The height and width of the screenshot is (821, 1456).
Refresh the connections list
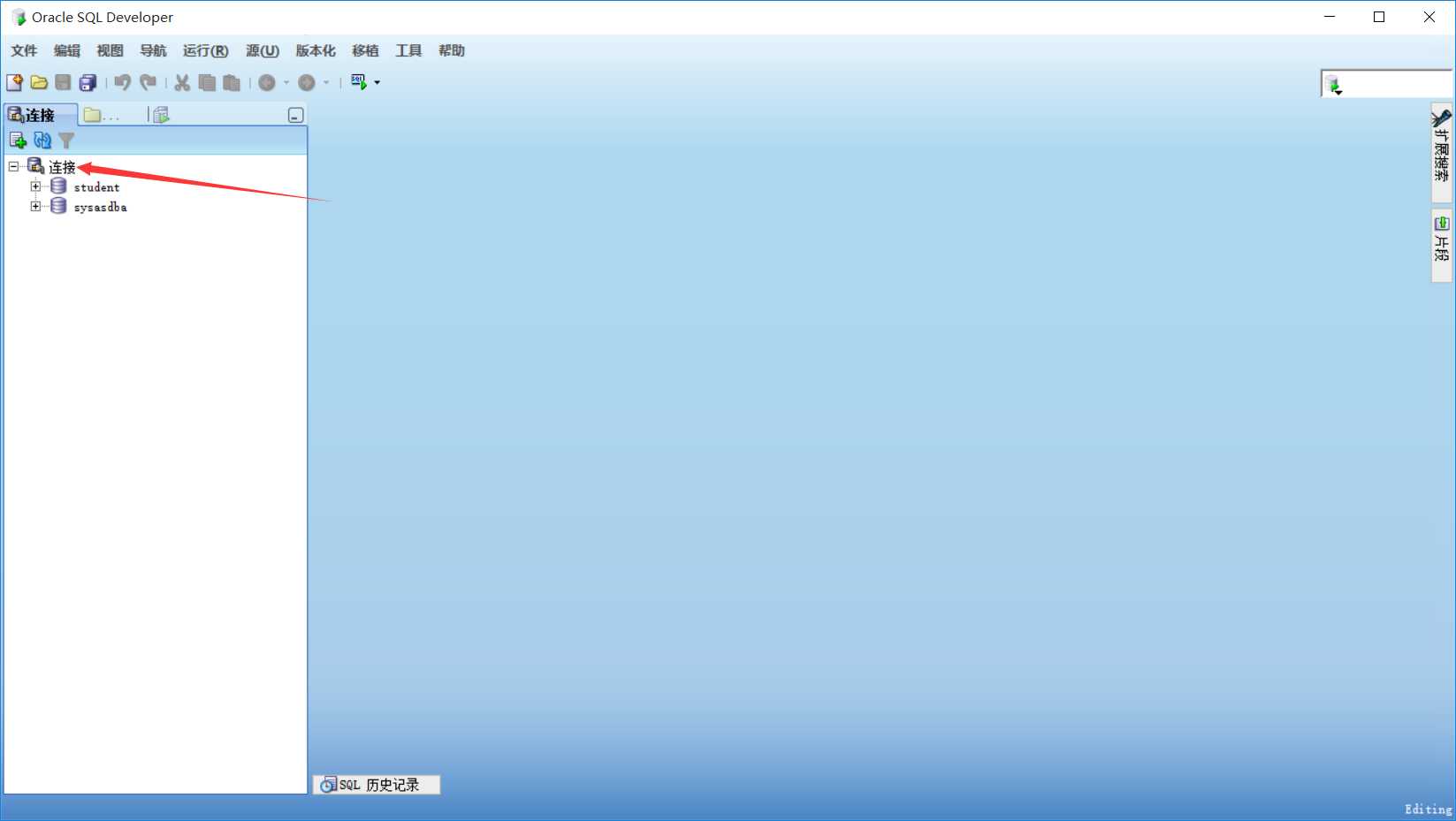point(42,140)
